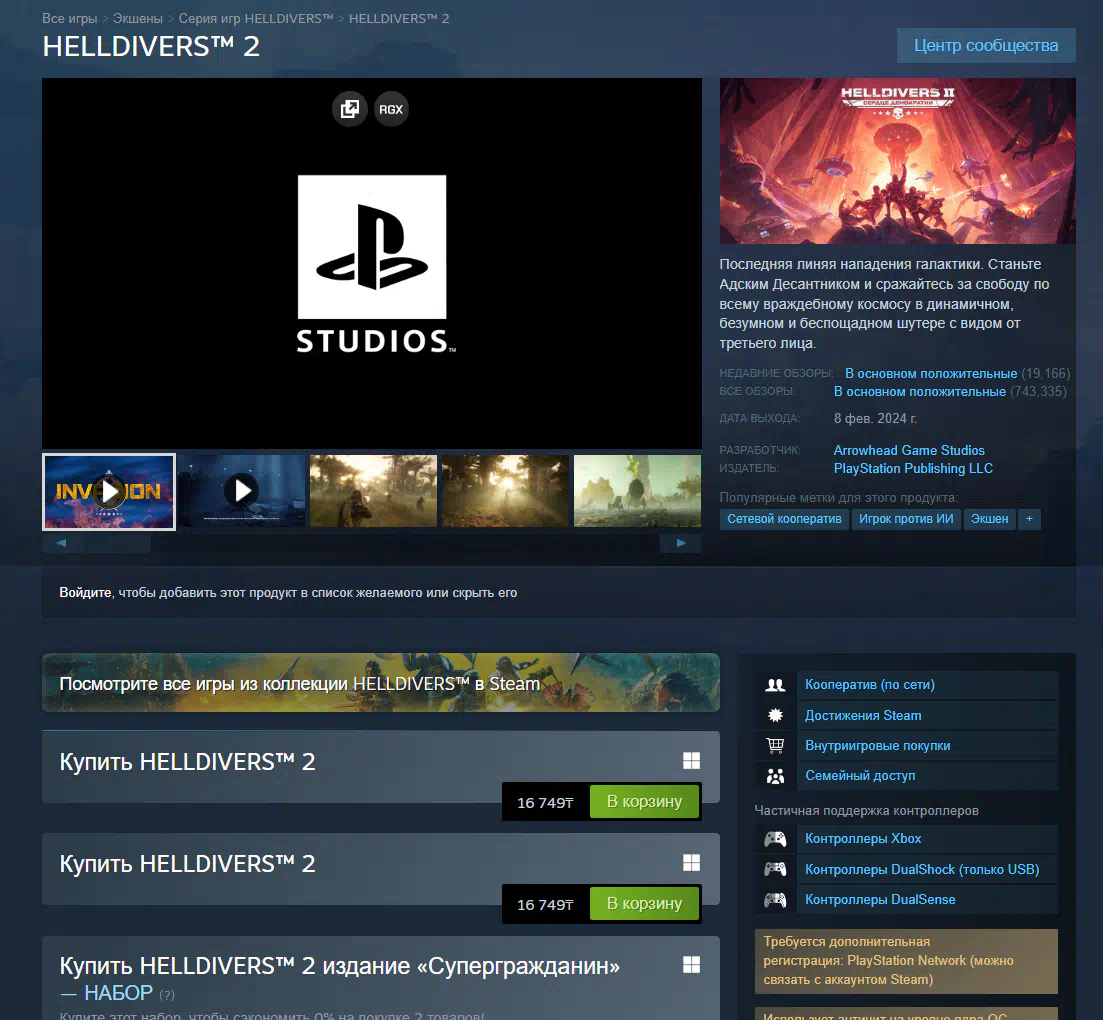Go to Экшены breadcrumb
1103x1020 pixels.
click(x=138, y=18)
